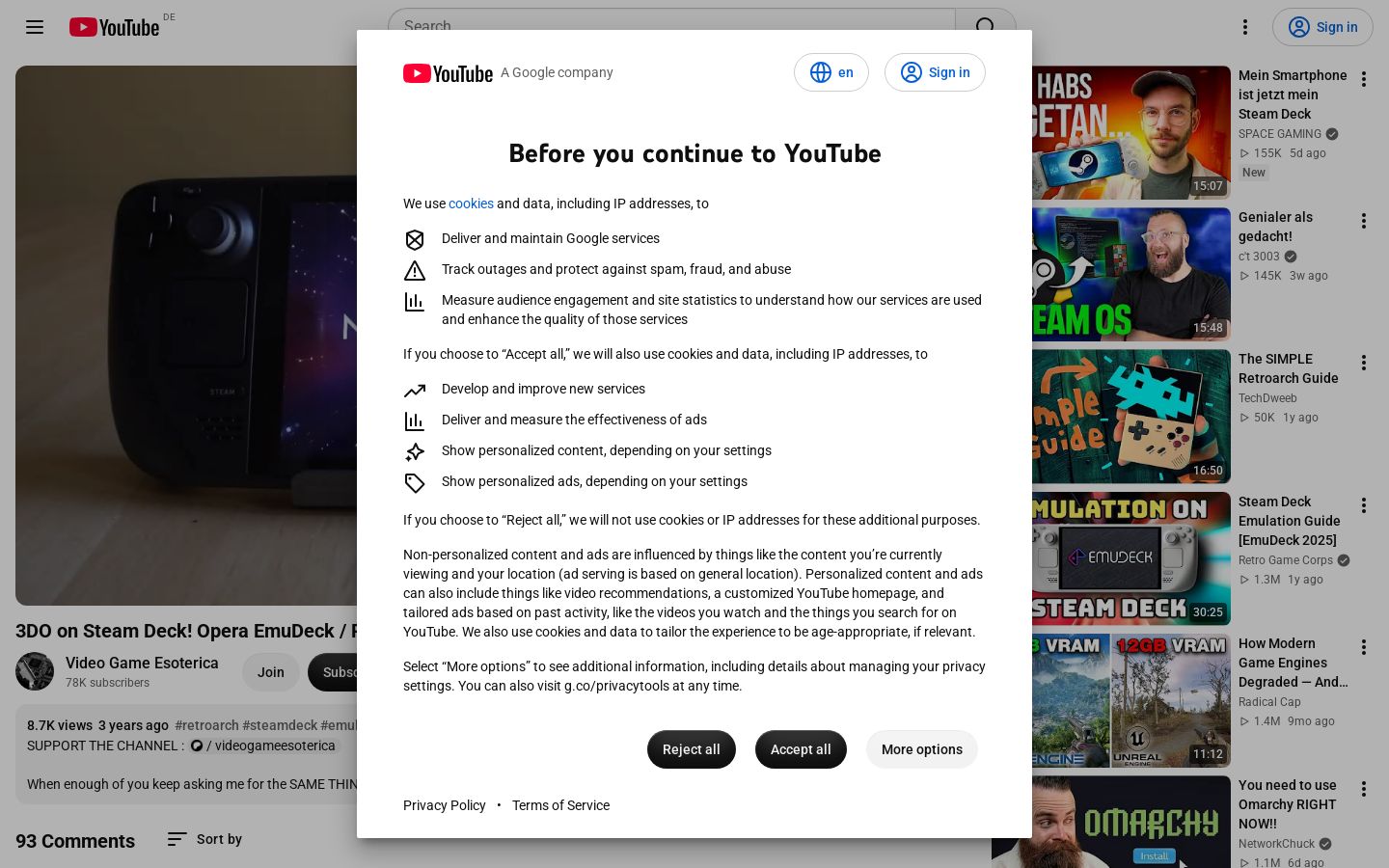Click title 'You need to use Omarchy RIGHT NOW!!'
The image size is (1389, 868).
pyautogui.click(x=1288, y=804)
